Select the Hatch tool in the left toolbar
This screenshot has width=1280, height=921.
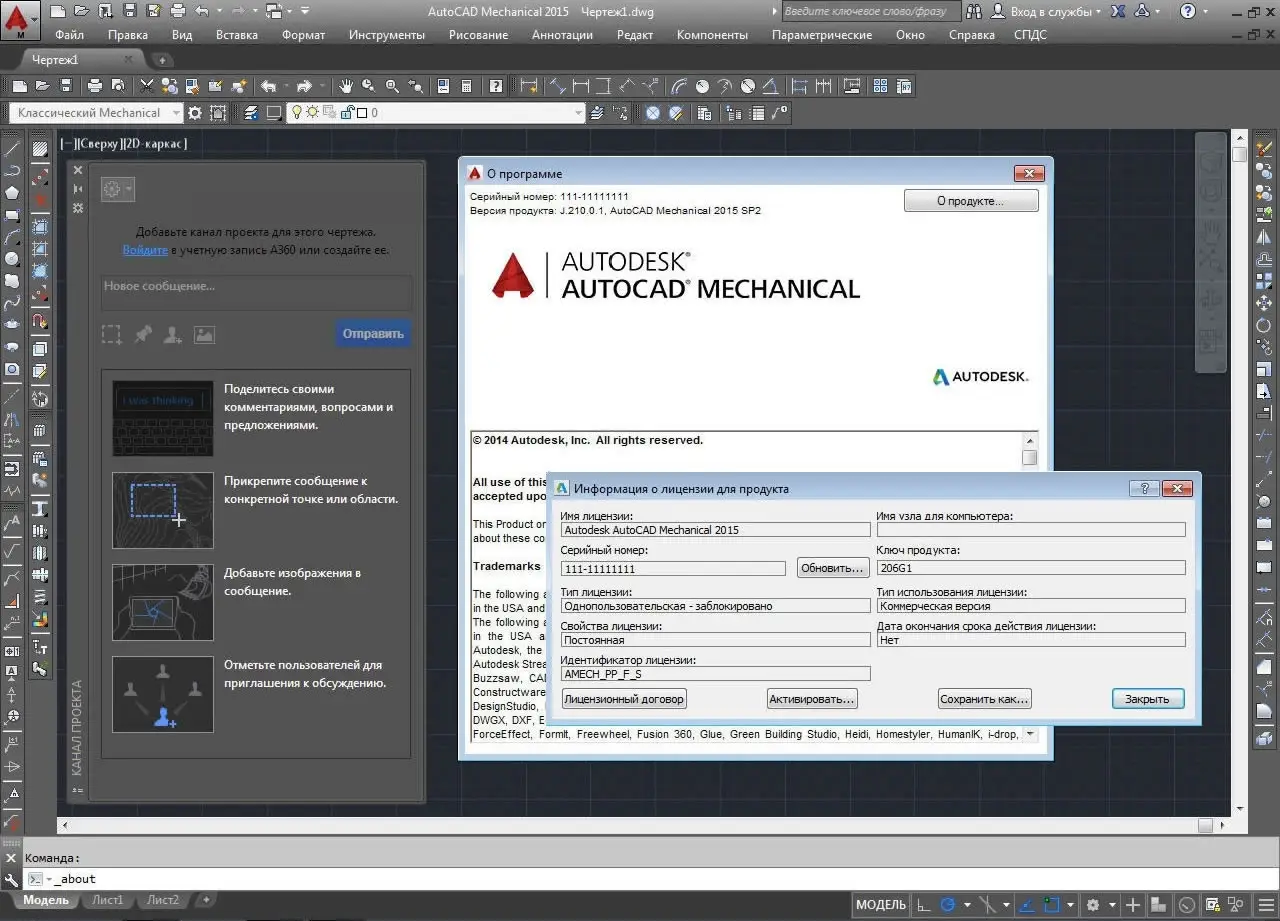pyautogui.click(x=40, y=149)
